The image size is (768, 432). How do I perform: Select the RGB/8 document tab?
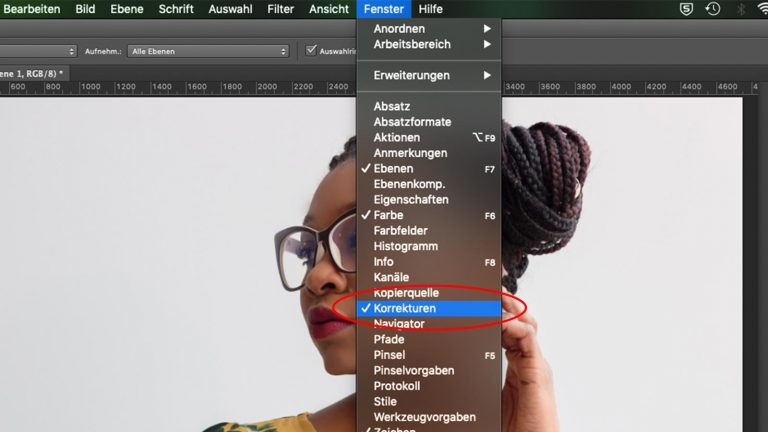tap(33, 73)
